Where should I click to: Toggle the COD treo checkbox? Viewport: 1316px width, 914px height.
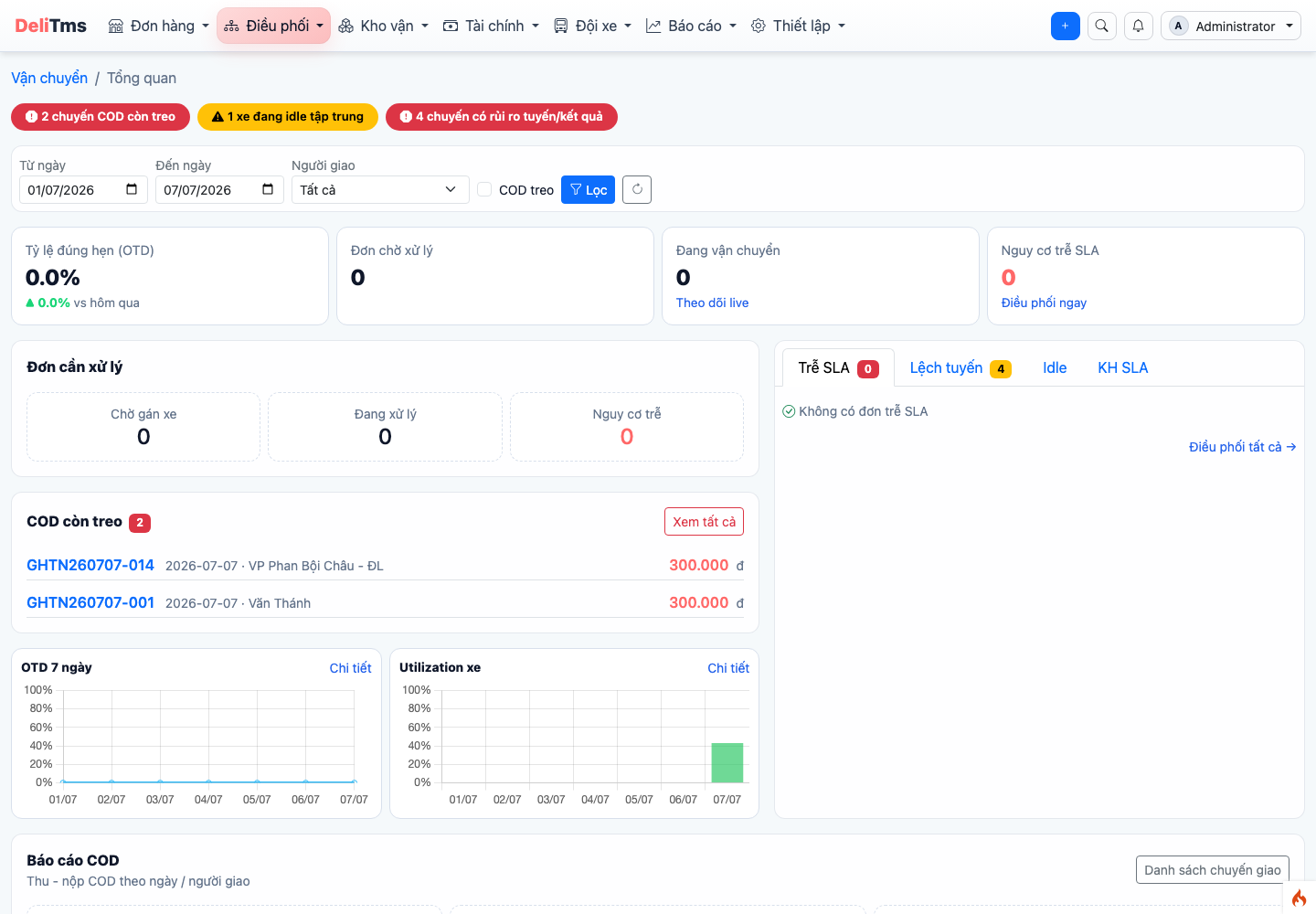(x=484, y=189)
